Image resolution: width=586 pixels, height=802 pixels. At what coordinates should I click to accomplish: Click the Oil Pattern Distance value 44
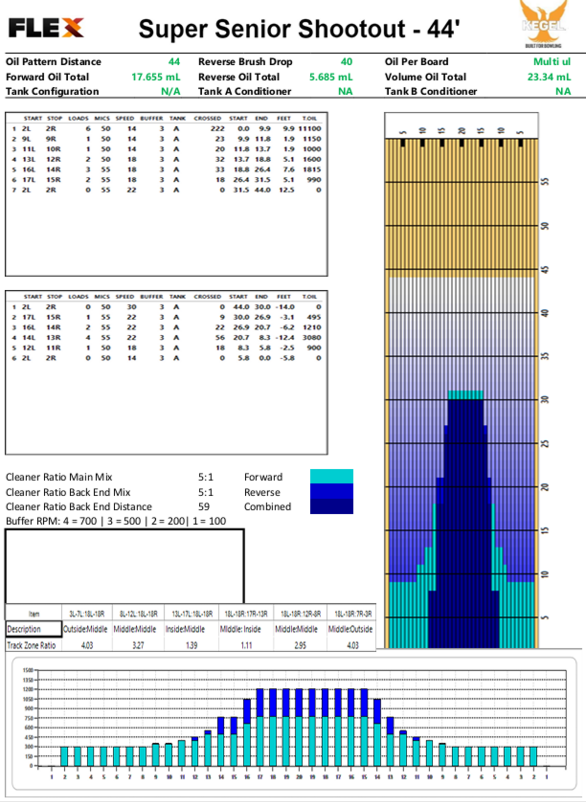pyautogui.click(x=174, y=61)
